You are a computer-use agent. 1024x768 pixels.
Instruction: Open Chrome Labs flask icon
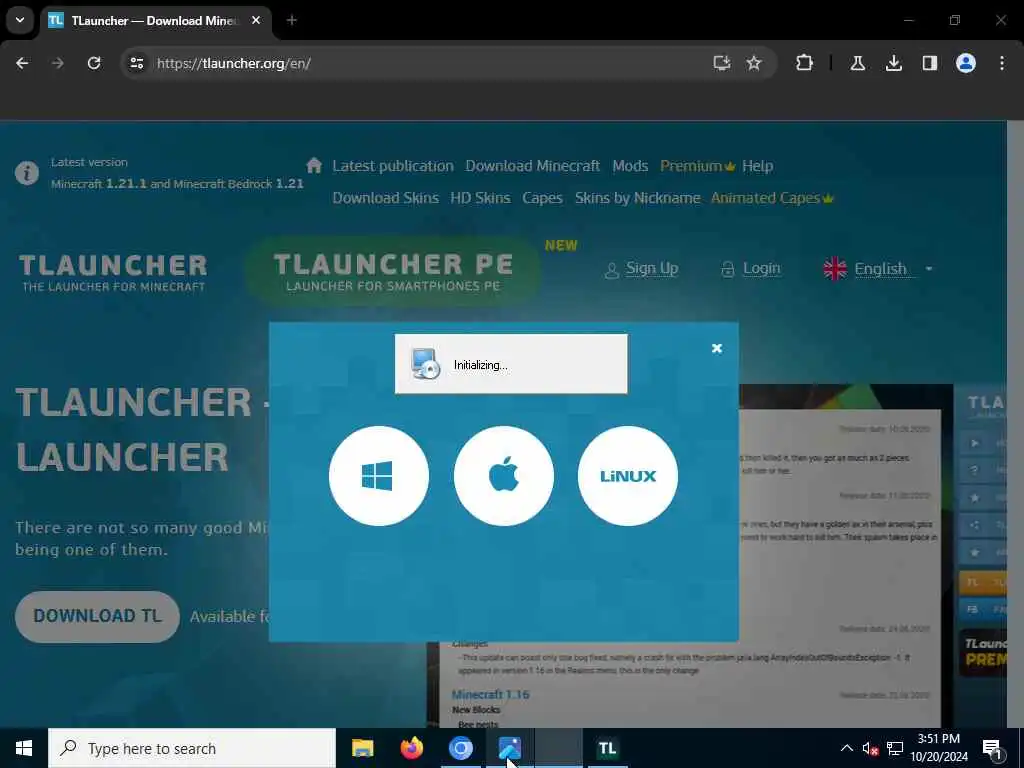click(857, 63)
